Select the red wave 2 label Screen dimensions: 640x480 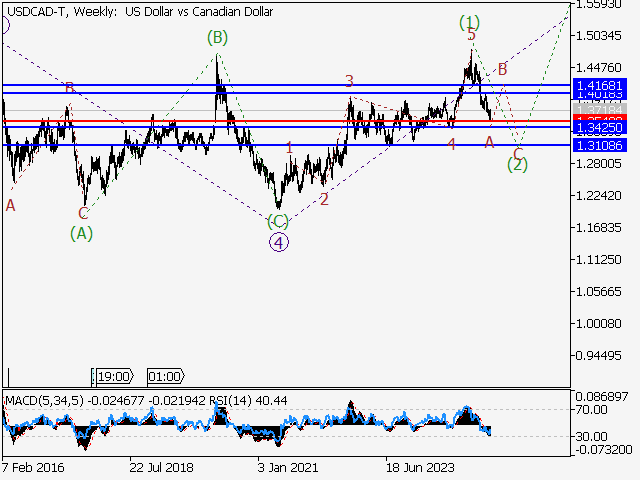(324, 199)
